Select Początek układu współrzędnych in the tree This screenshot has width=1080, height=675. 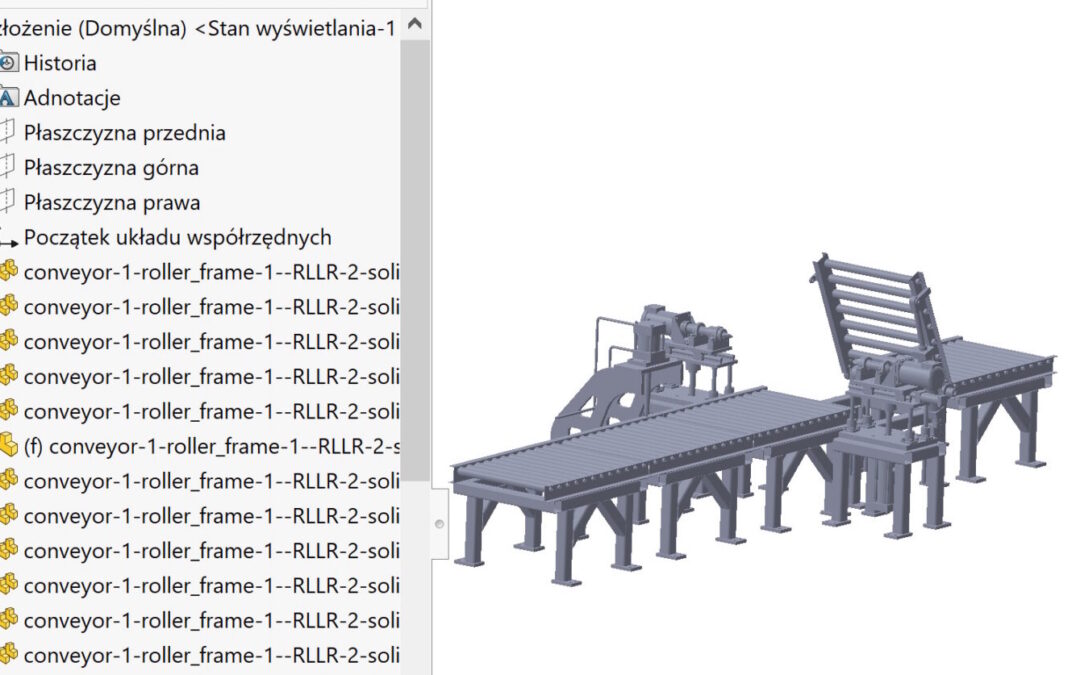[x=177, y=238]
